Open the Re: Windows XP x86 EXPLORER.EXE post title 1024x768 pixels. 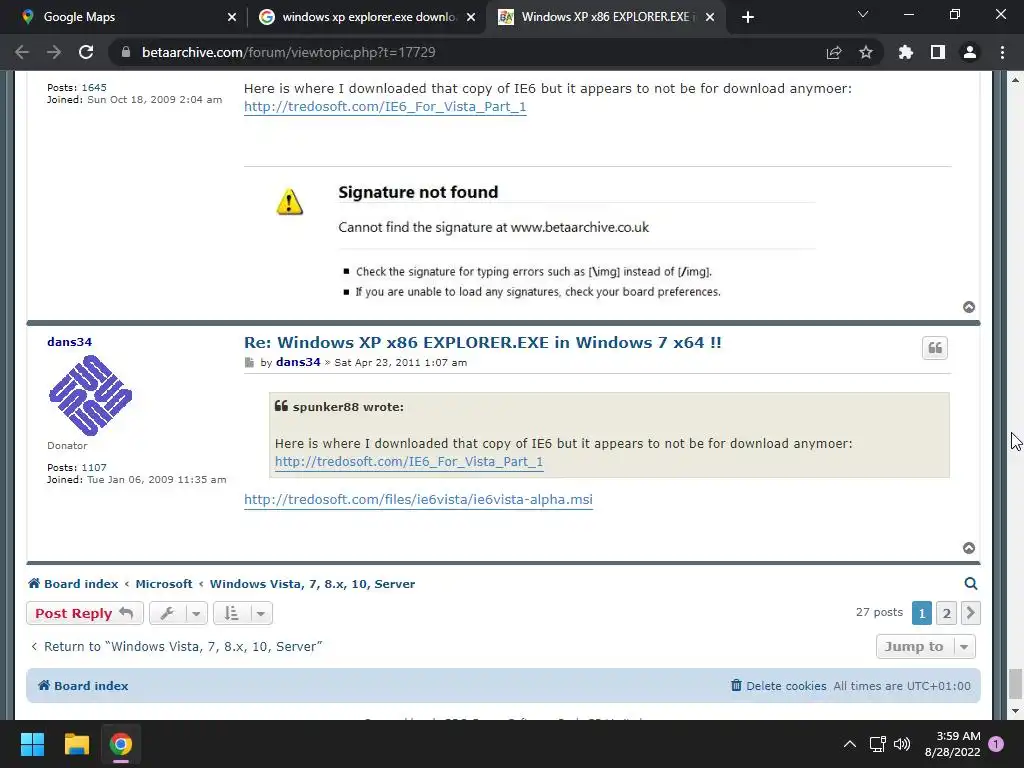click(x=483, y=342)
